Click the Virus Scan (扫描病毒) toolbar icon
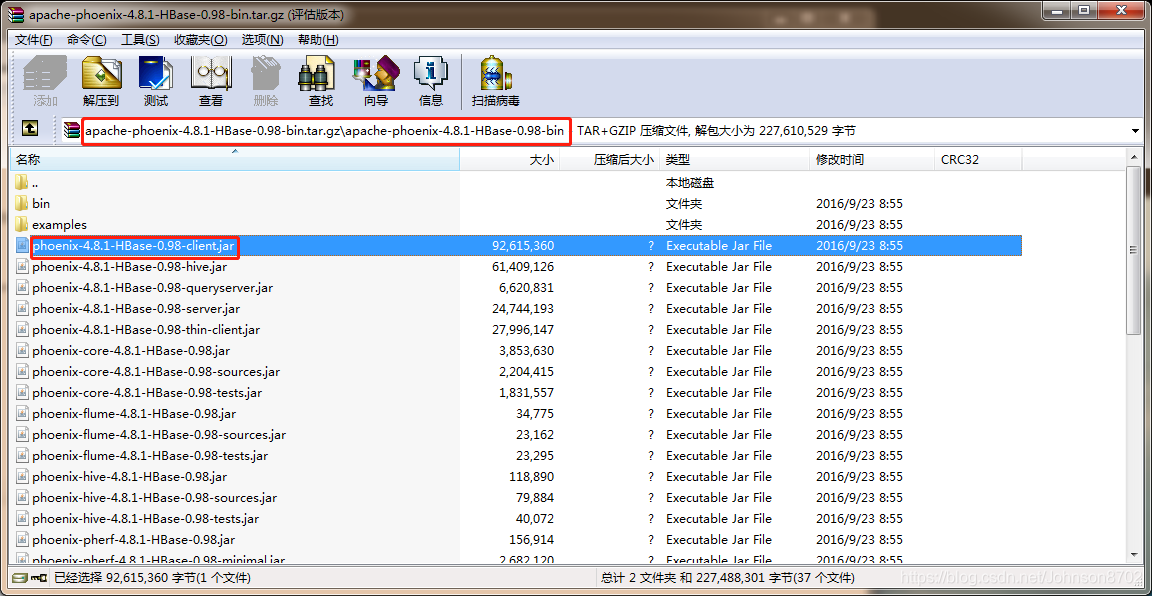The height and width of the screenshot is (596, 1152). tap(496, 73)
